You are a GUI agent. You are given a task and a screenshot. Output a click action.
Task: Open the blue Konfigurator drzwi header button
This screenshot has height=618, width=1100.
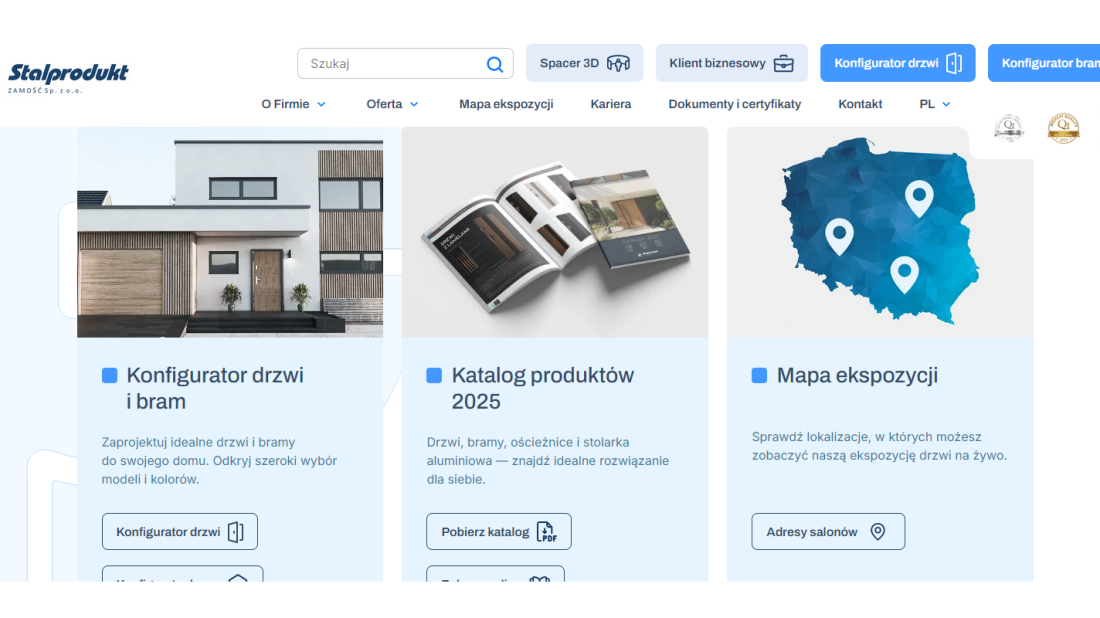point(897,63)
